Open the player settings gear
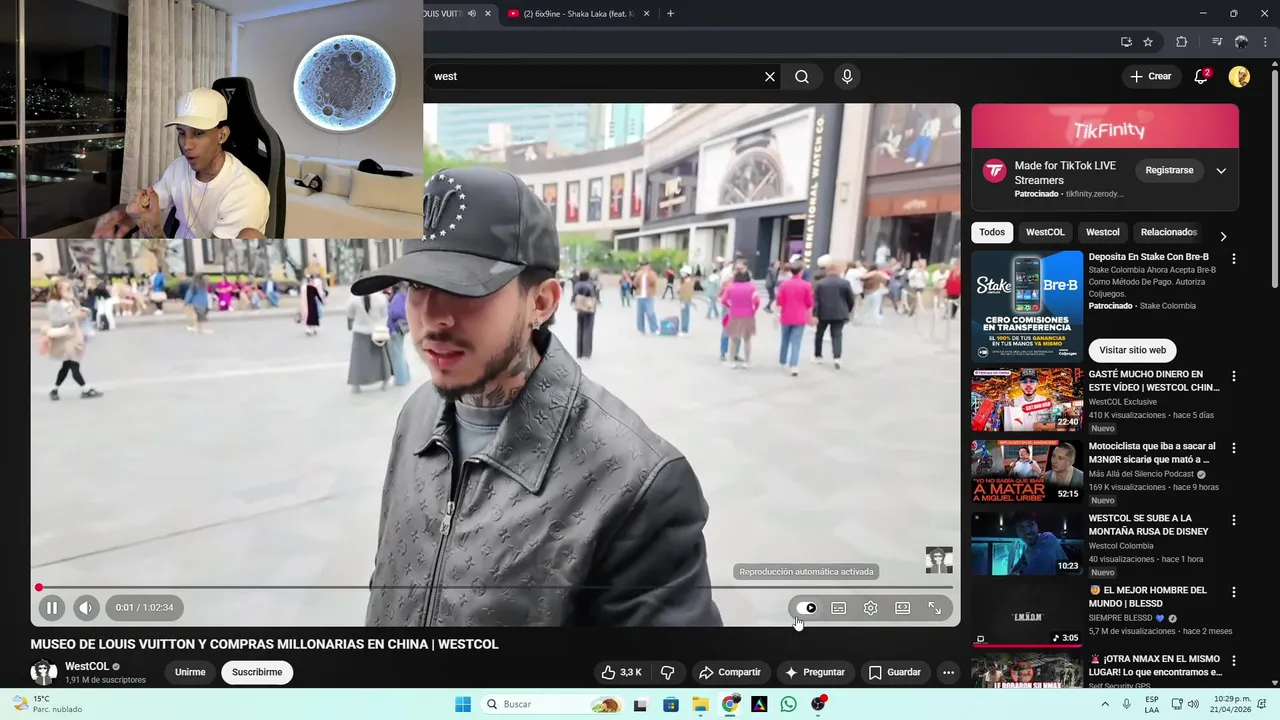The height and width of the screenshot is (720, 1280). pyautogui.click(x=871, y=608)
